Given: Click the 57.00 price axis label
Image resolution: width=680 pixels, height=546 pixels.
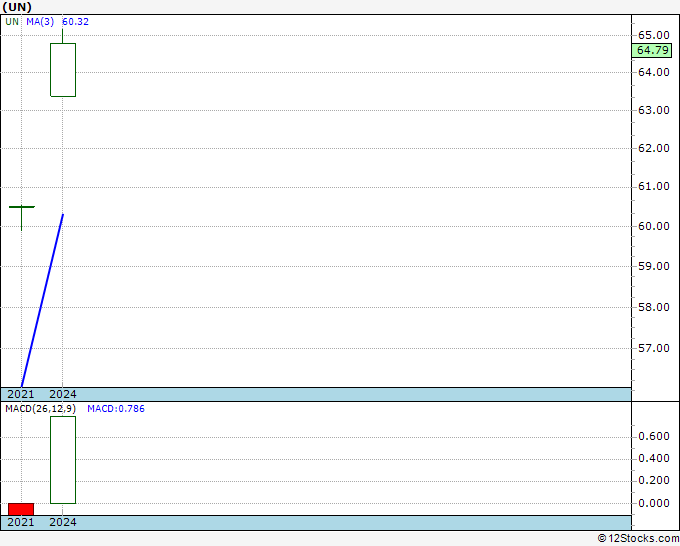Looking at the screenshot, I should coord(654,348).
